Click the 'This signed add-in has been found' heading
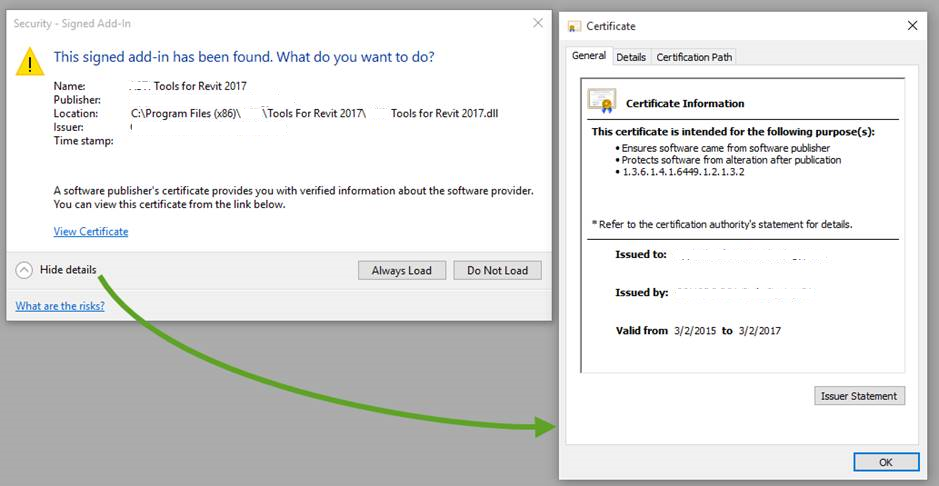 click(244, 57)
